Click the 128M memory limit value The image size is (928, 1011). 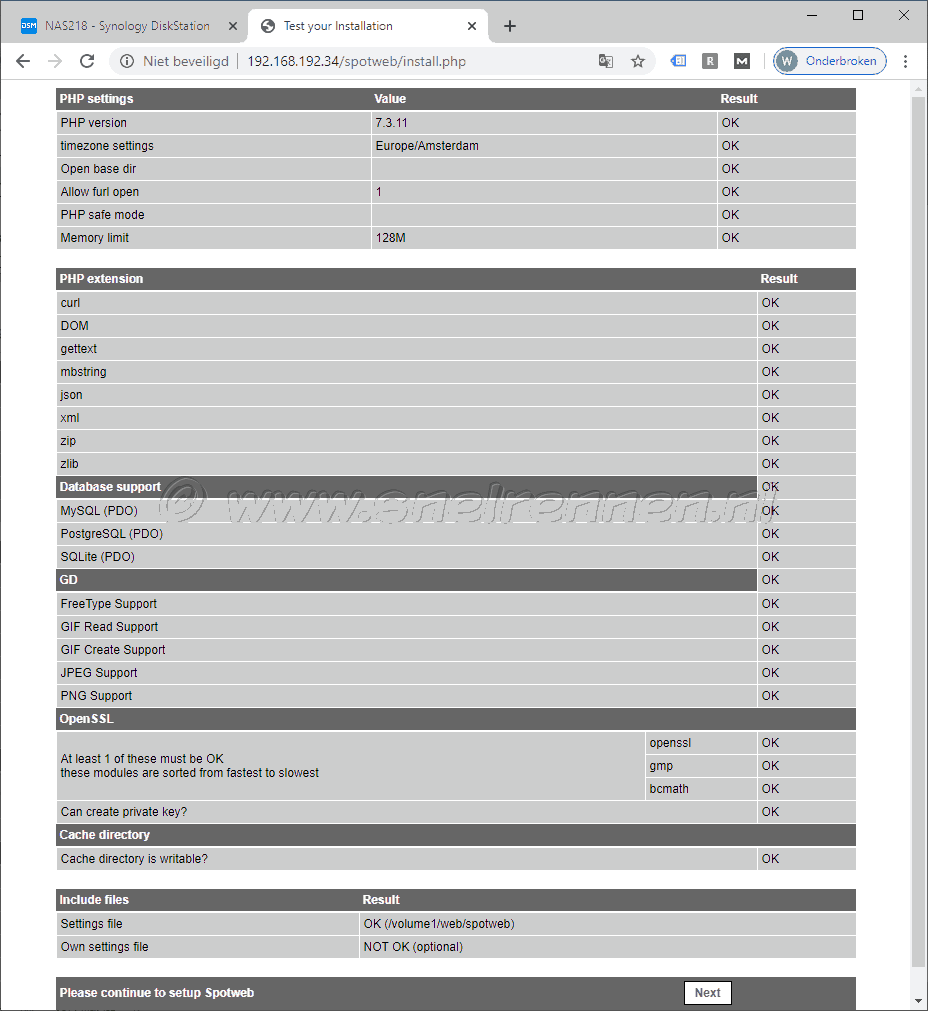point(391,238)
